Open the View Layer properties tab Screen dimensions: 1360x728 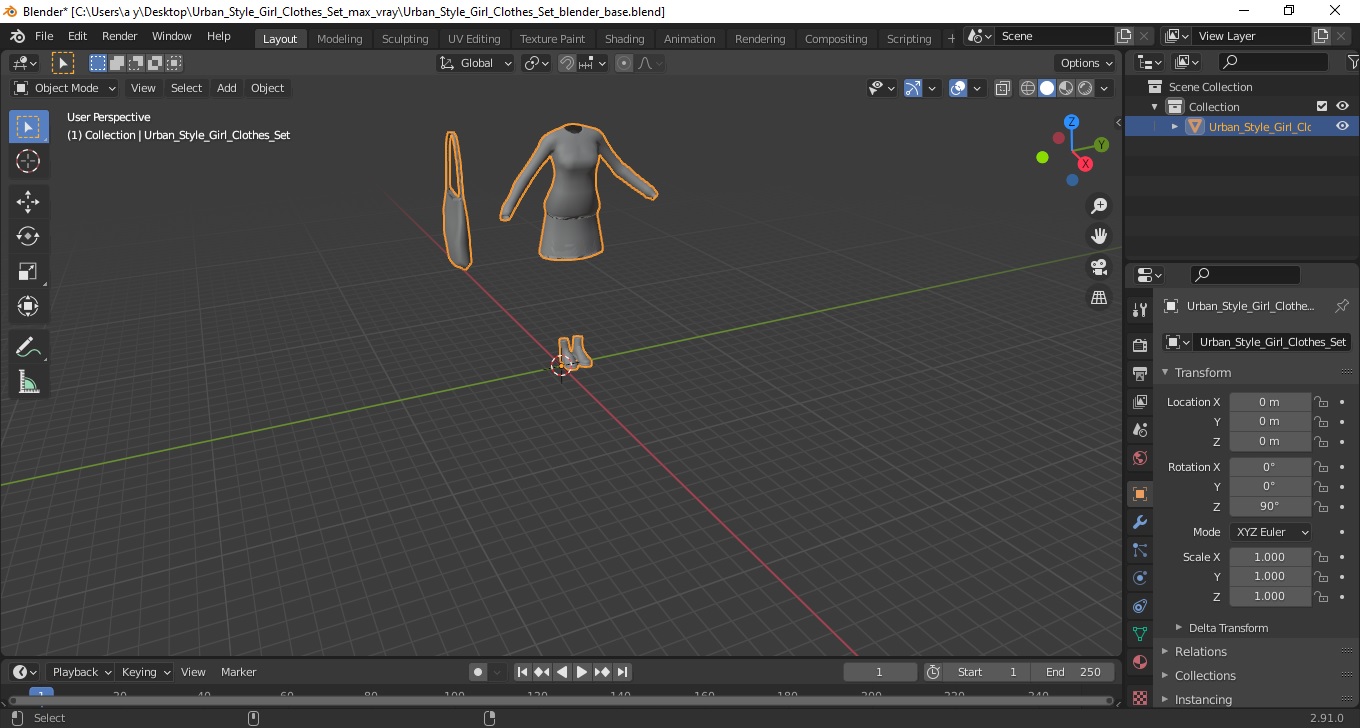pyautogui.click(x=1140, y=402)
